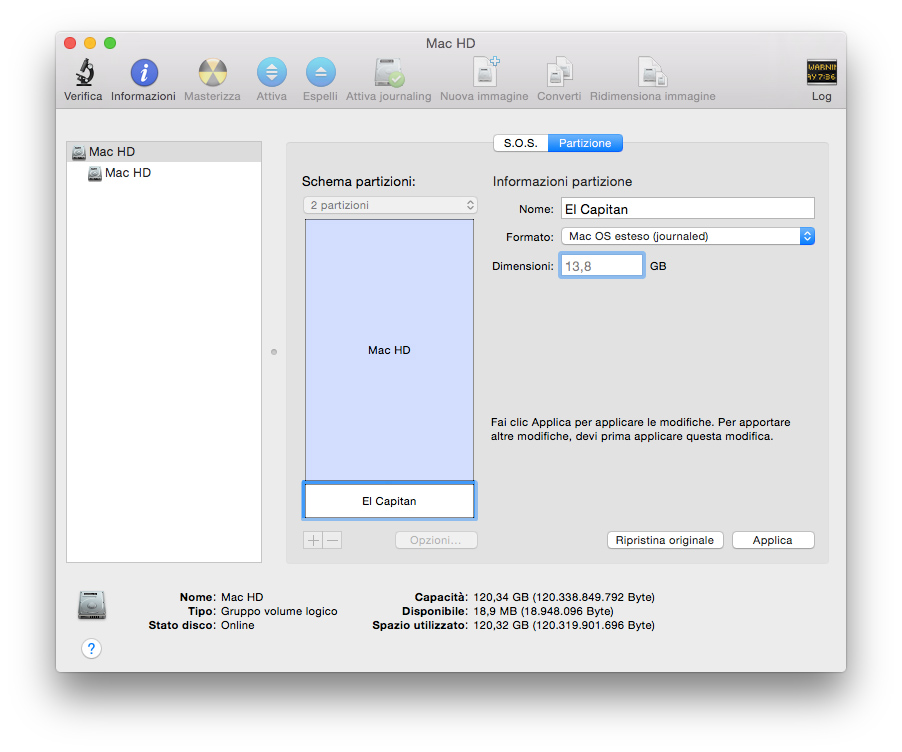Click the Espelli eject icon
Viewport: 902px width, 752px height.
[x=320, y=73]
